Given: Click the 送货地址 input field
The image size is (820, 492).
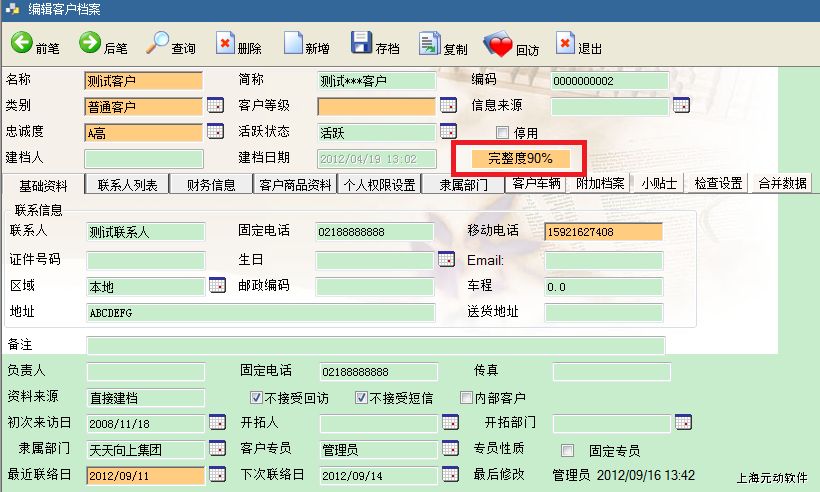Looking at the screenshot, I should click(x=603, y=313).
